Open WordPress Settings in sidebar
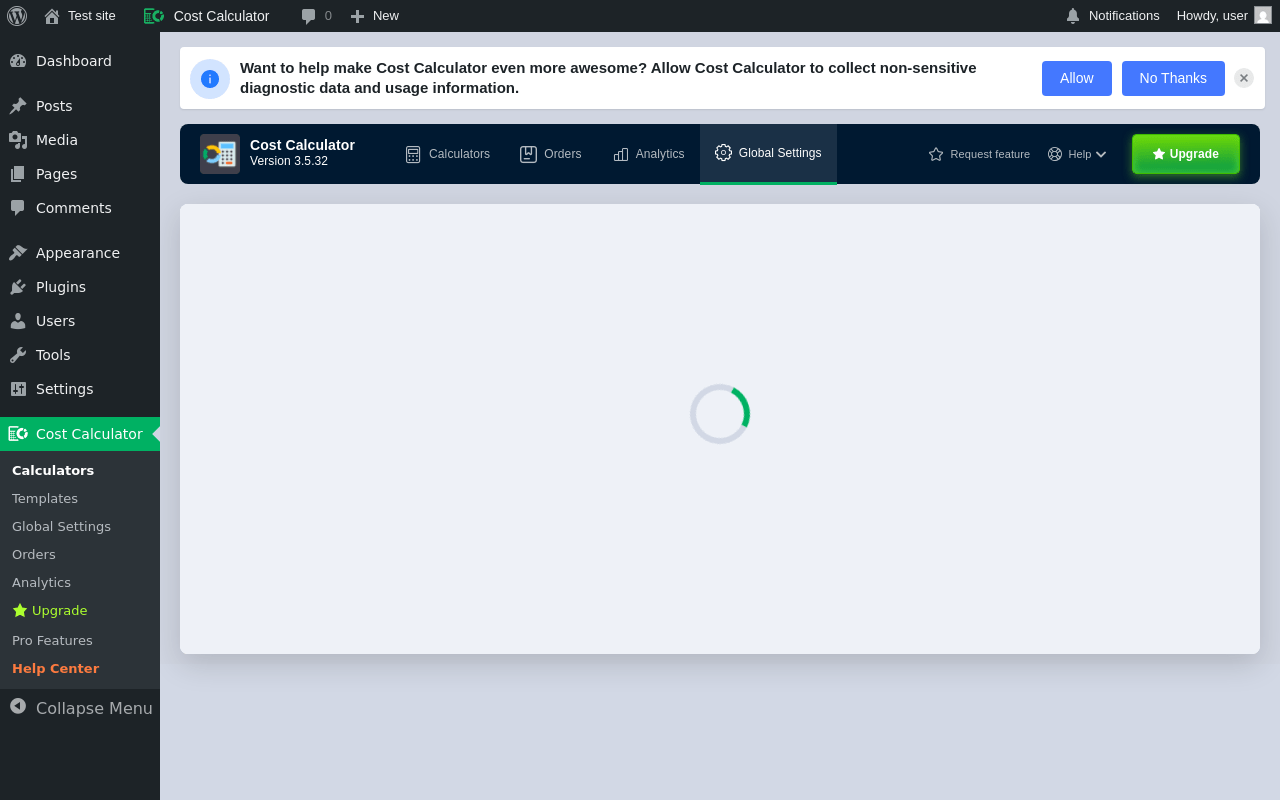1280x800 pixels. [x=80, y=389]
